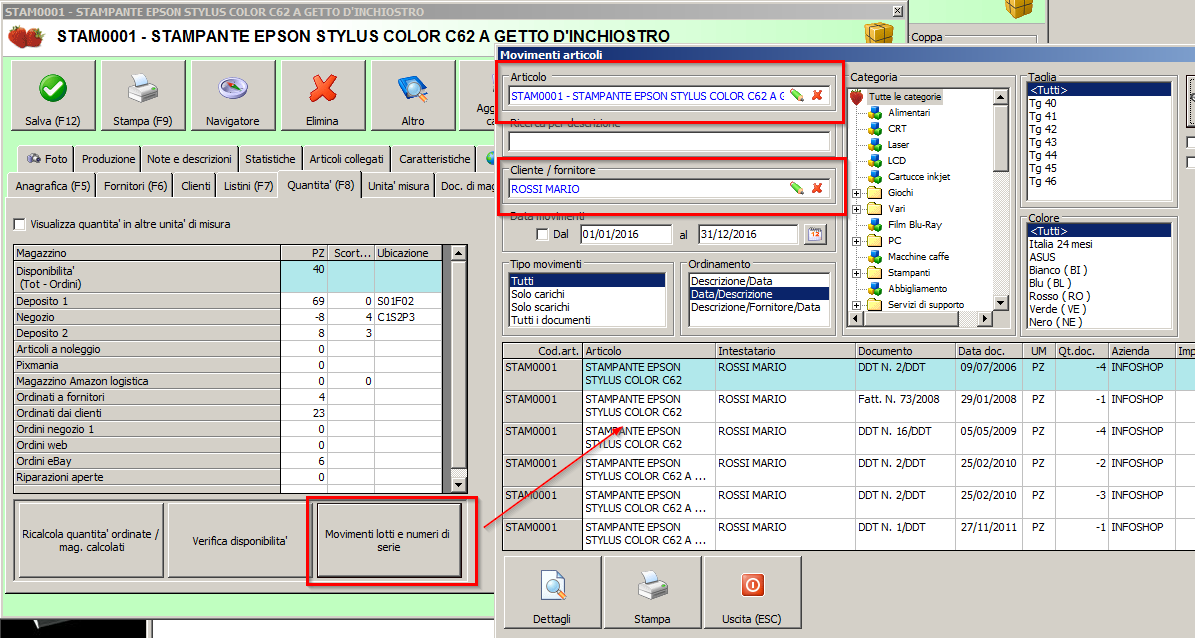
Task: Switch to Statistiche tab
Action: point(270,159)
